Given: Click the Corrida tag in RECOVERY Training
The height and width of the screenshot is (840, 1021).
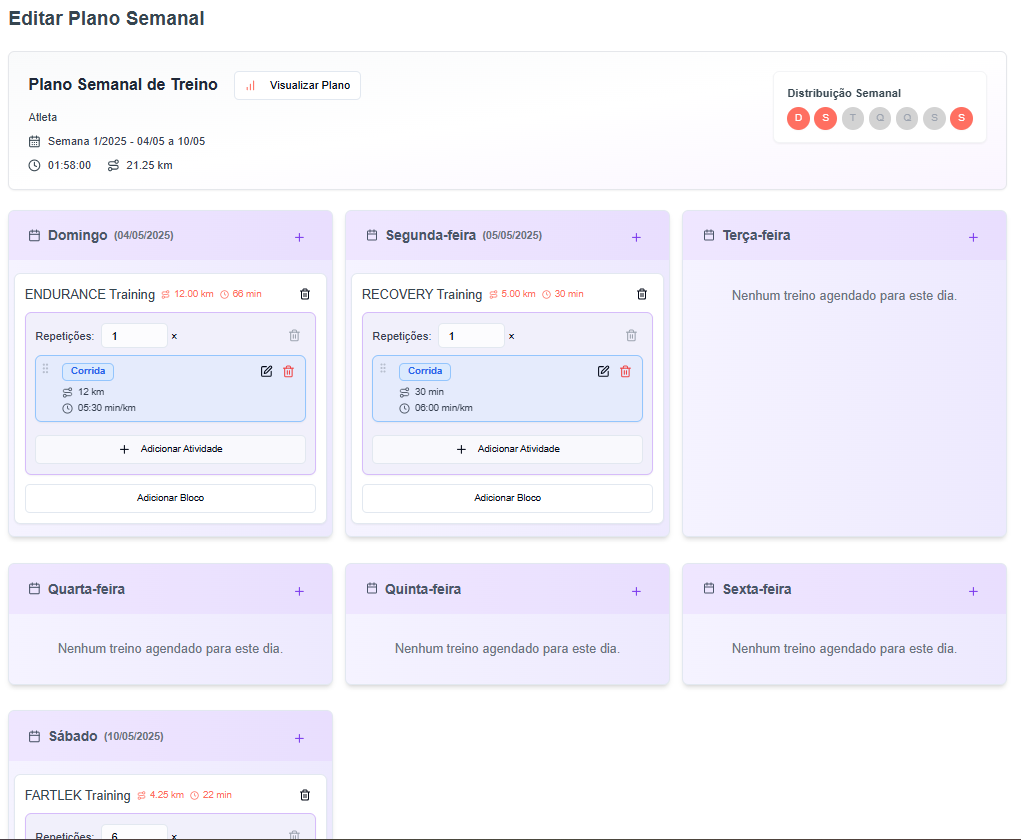Looking at the screenshot, I should (425, 371).
